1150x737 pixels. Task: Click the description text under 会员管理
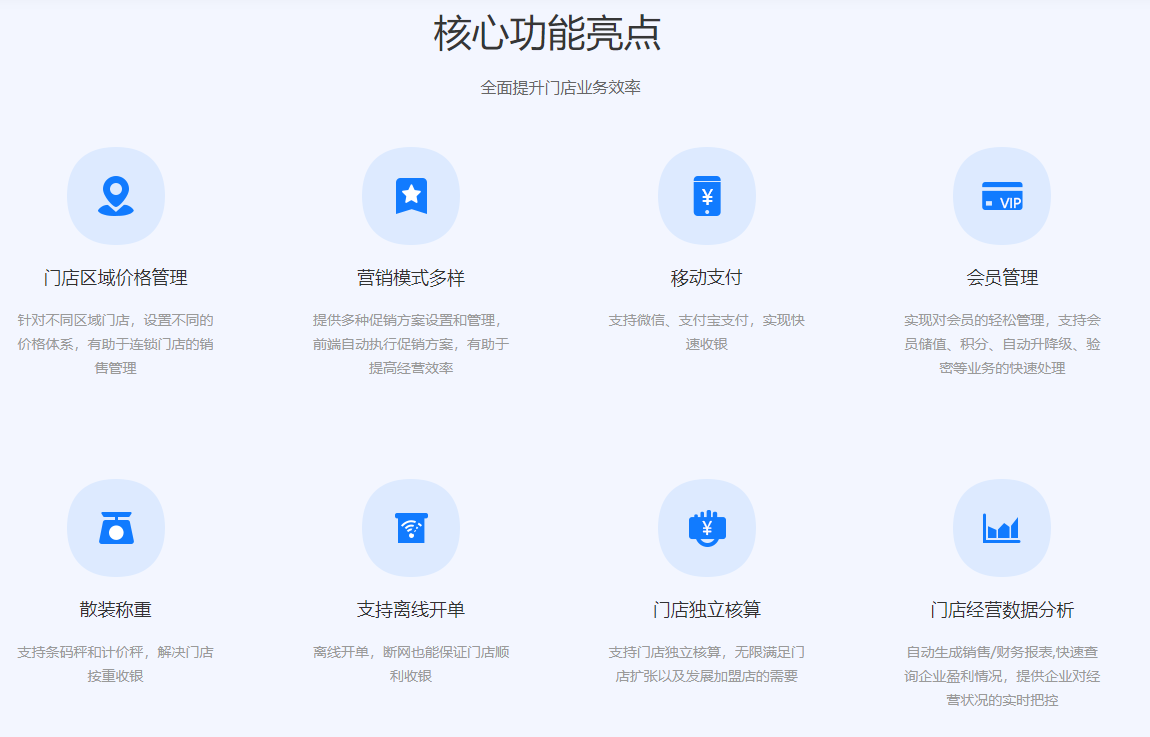(x=1002, y=344)
